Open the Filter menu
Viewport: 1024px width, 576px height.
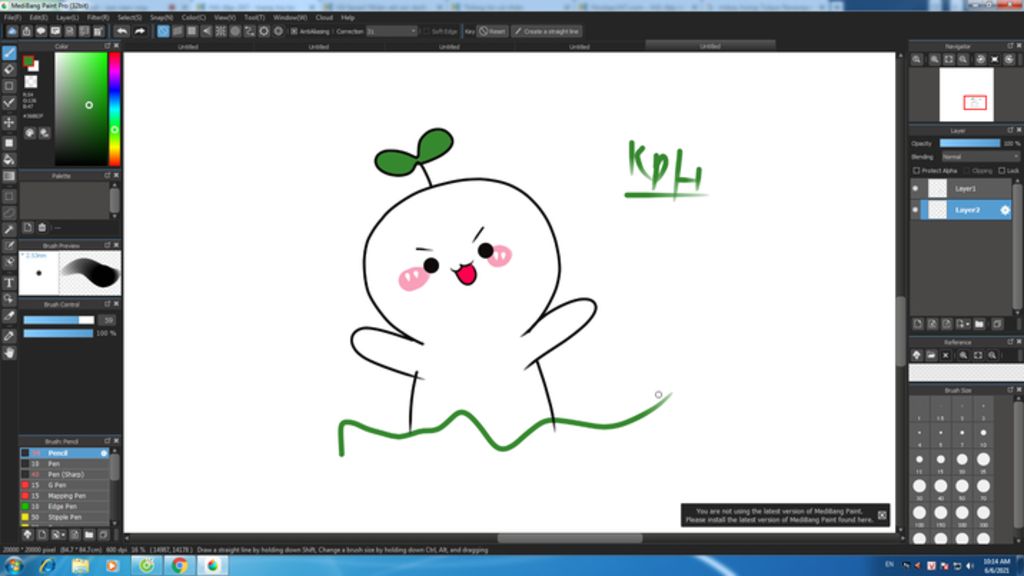pyautogui.click(x=98, y=18)
